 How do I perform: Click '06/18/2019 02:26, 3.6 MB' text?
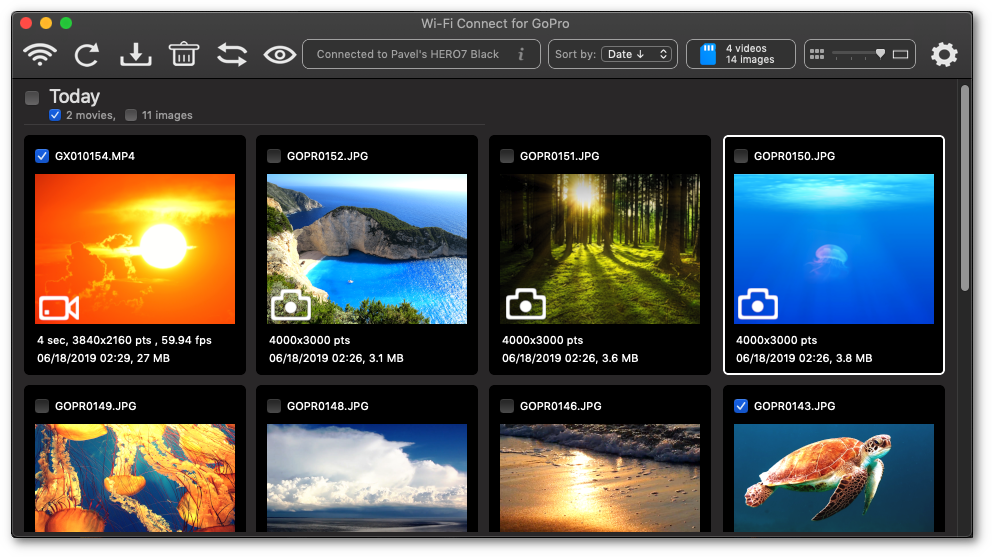[570, 358]
